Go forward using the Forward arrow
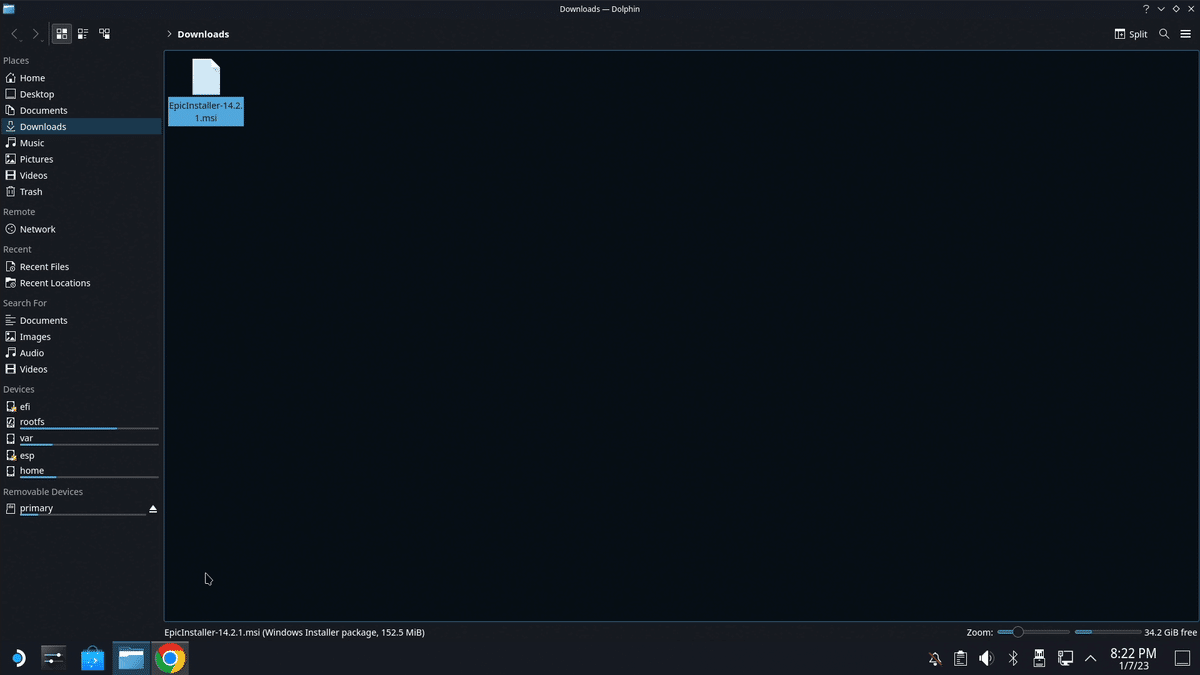 (37, 34)
